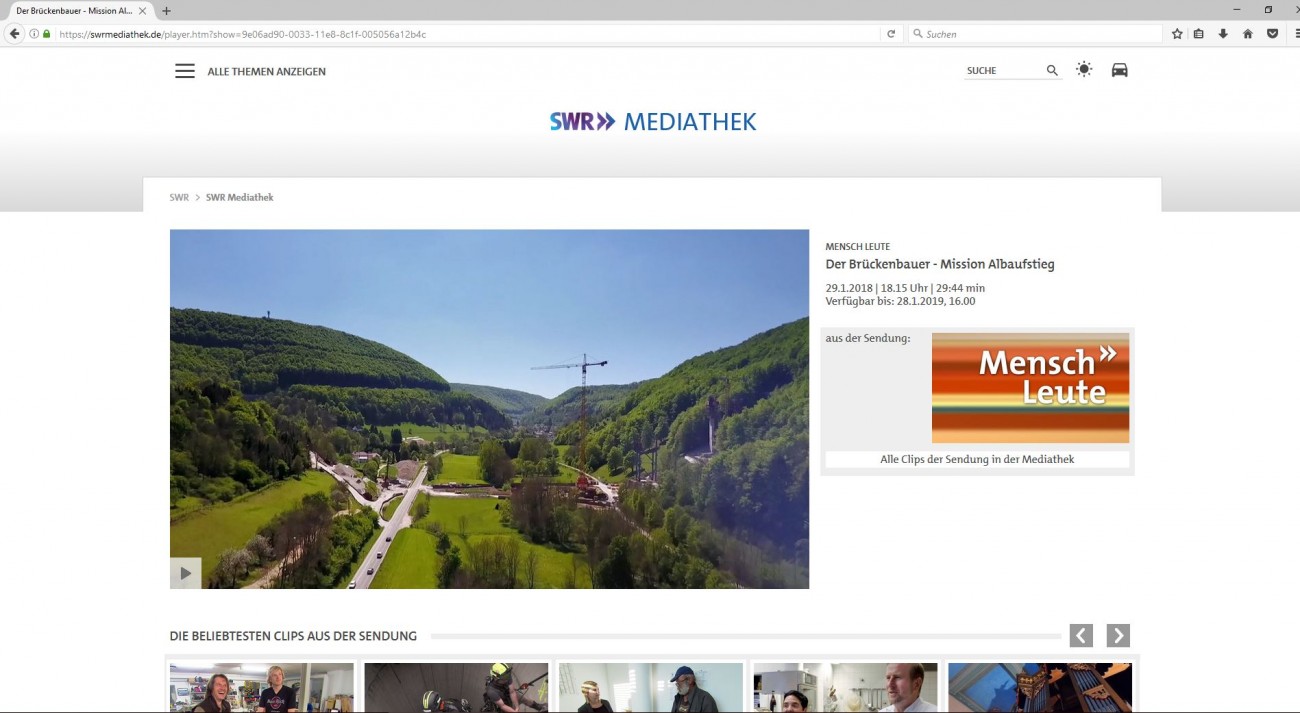Open the hamburger menu for all topics
The width and height of the screenshot is (1300, 713).
[x=185, y=71]
